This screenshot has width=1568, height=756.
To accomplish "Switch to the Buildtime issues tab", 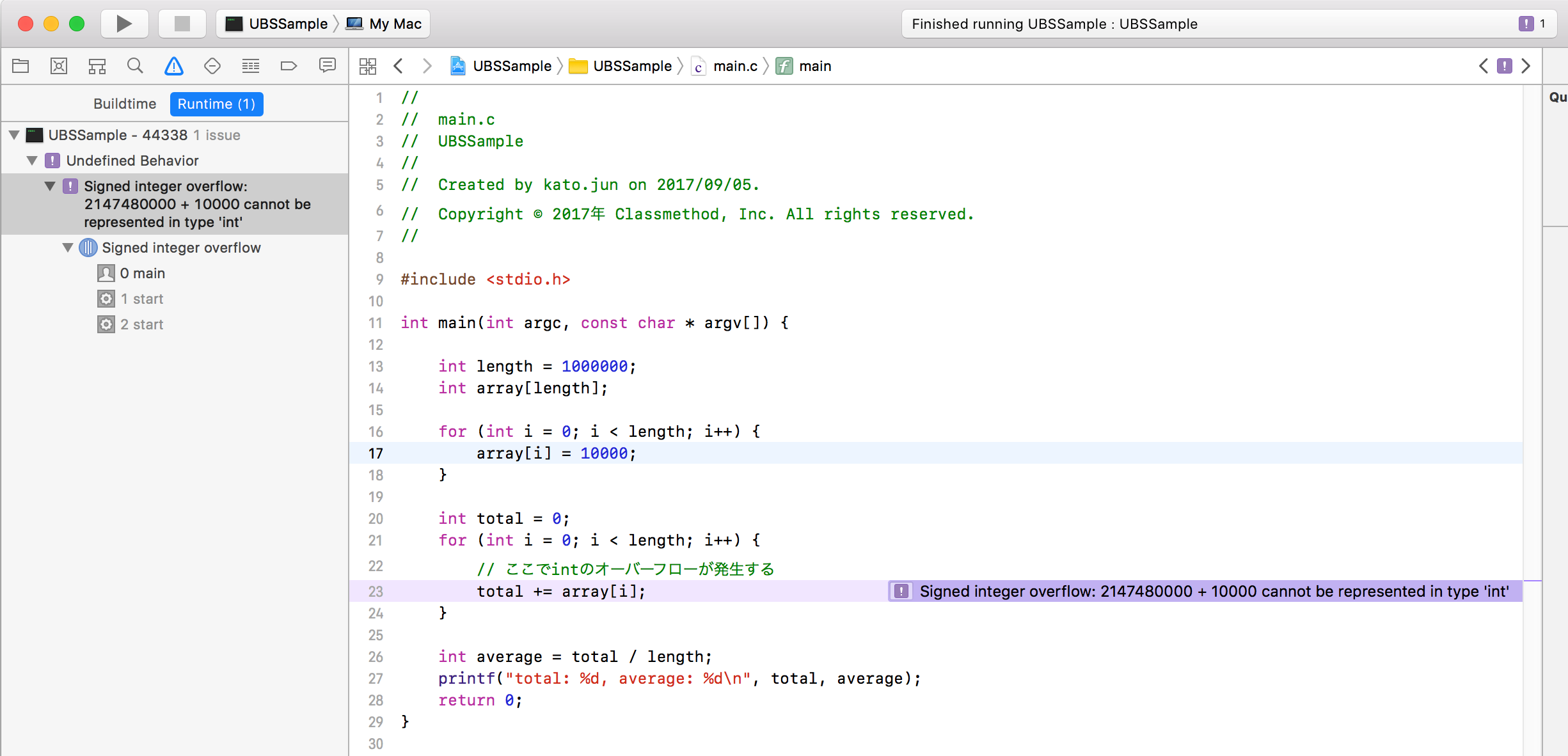I will [125, 104].
